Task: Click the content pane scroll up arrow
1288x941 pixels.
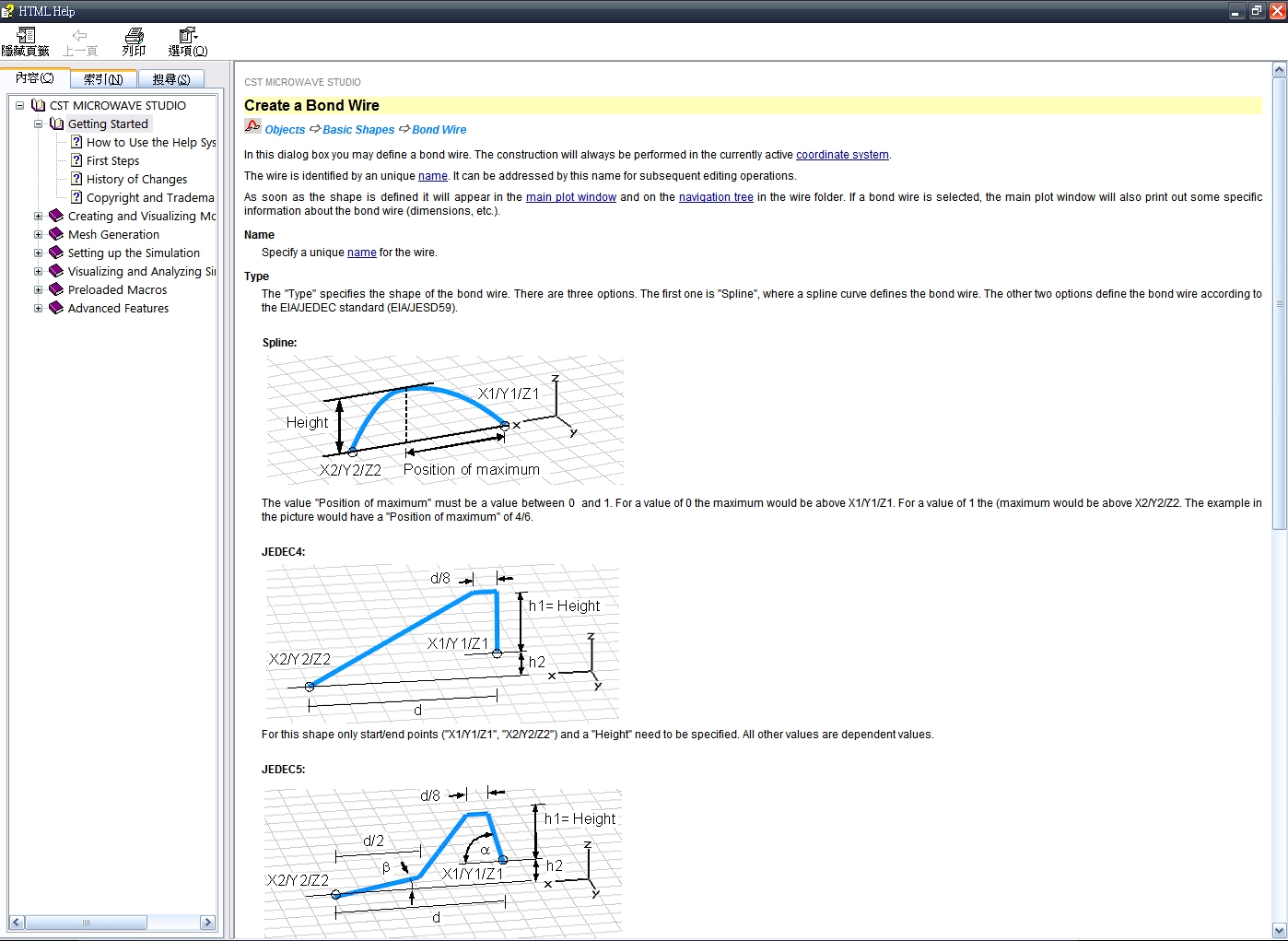Action: point(1279,70)
